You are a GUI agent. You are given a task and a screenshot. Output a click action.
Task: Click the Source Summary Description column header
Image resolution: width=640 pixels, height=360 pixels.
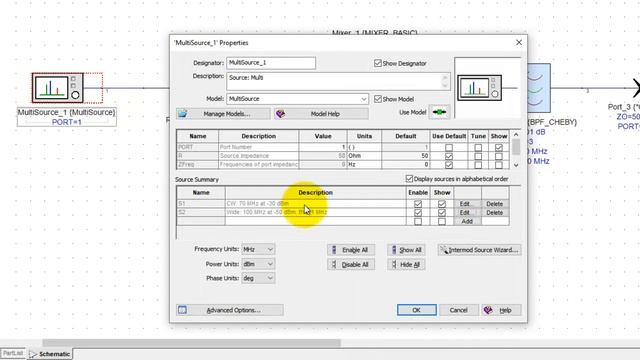(x=315, y=193)
